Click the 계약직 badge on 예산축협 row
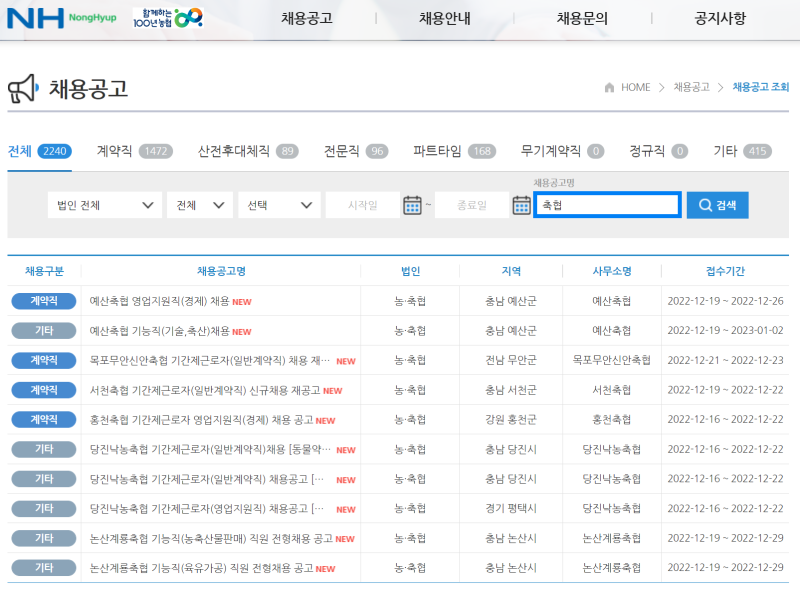 click(43, 301)
